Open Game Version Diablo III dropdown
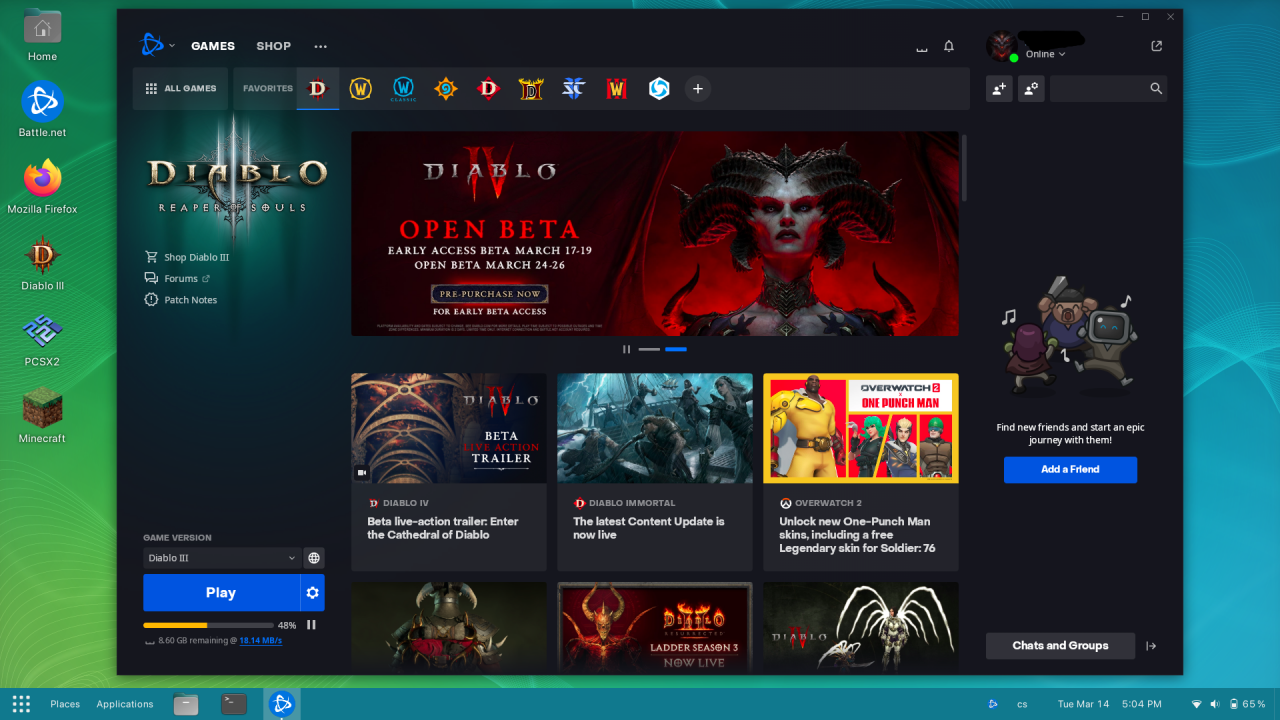 tap(220, 558)
